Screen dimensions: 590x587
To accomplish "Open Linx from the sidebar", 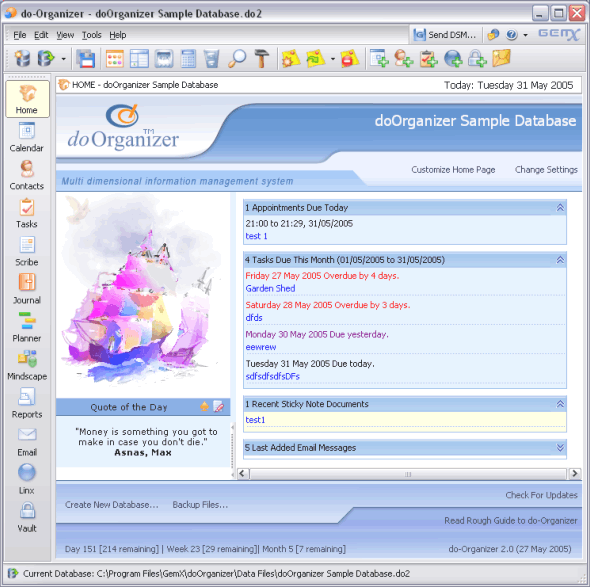I will (x=27, y=479).
